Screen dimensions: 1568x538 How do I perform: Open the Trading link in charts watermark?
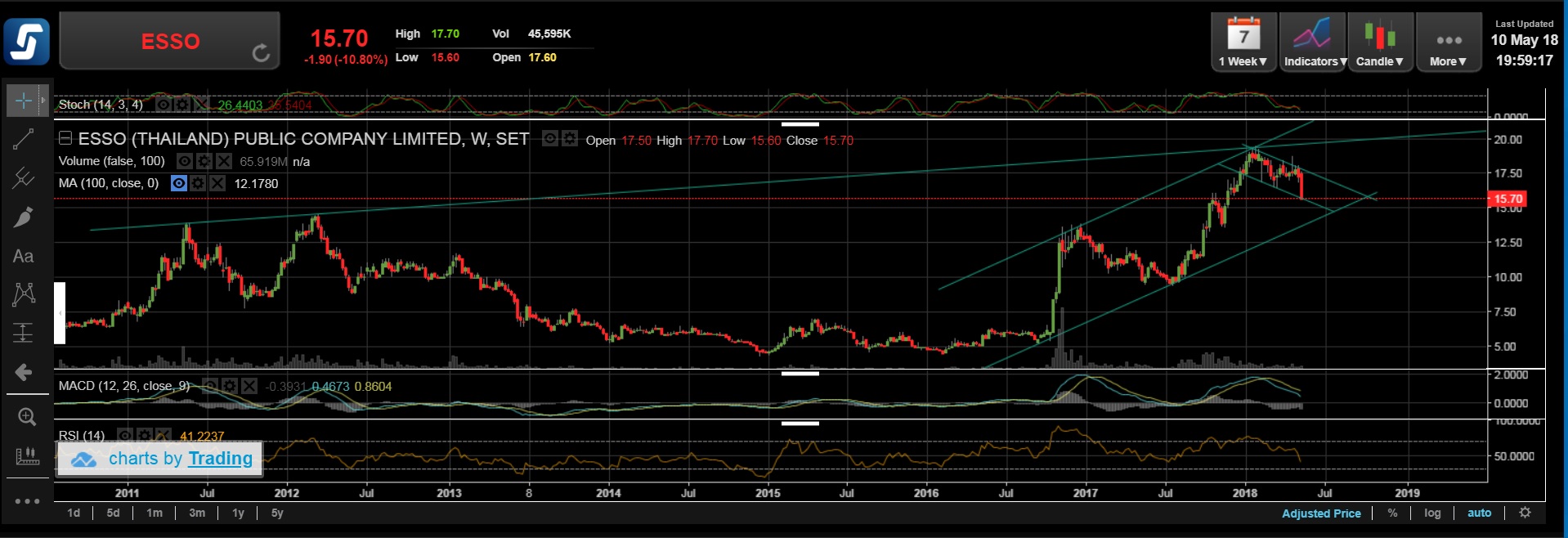pyautogui.click(x=220, y=459)
